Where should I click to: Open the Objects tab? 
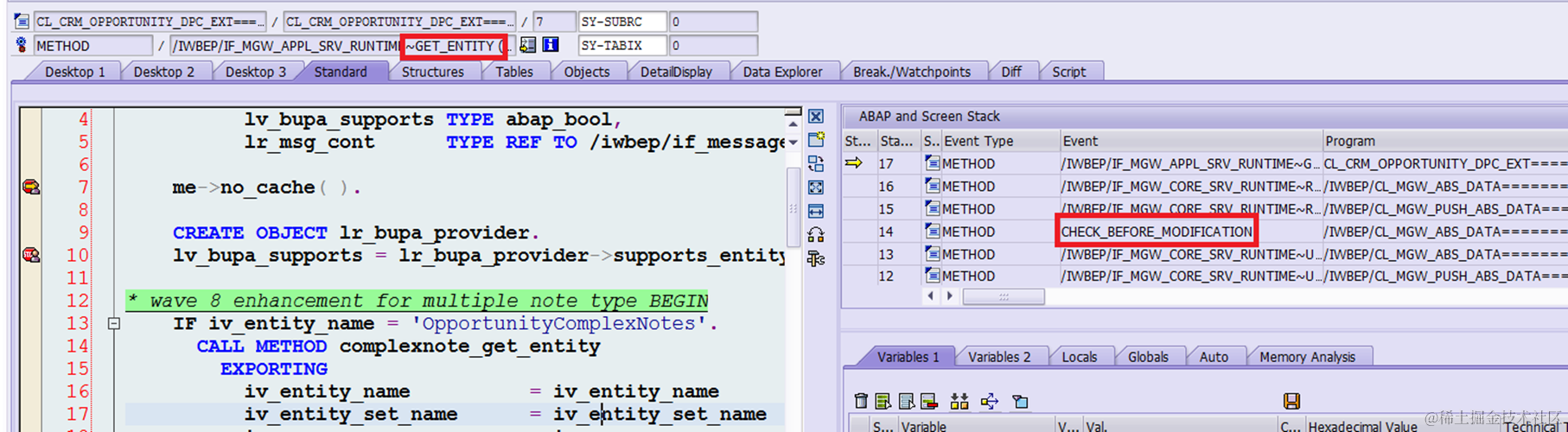point(587,72)
